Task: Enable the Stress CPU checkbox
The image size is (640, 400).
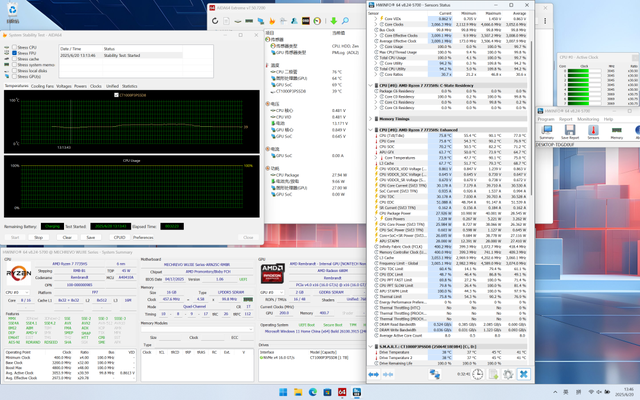Action: tap(14, 47)
